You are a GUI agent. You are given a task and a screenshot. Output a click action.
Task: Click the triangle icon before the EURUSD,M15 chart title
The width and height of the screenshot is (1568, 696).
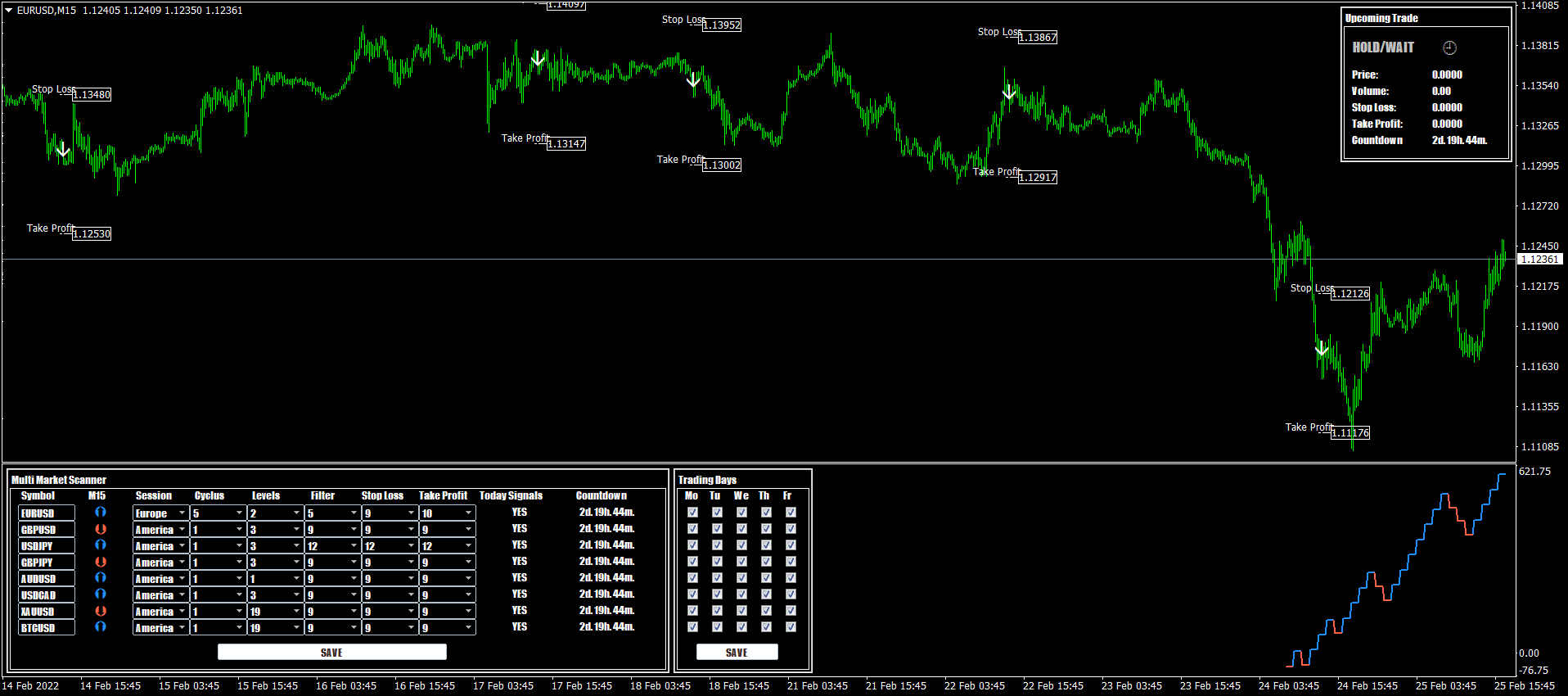pyautogui.click(x=8, y=11)
